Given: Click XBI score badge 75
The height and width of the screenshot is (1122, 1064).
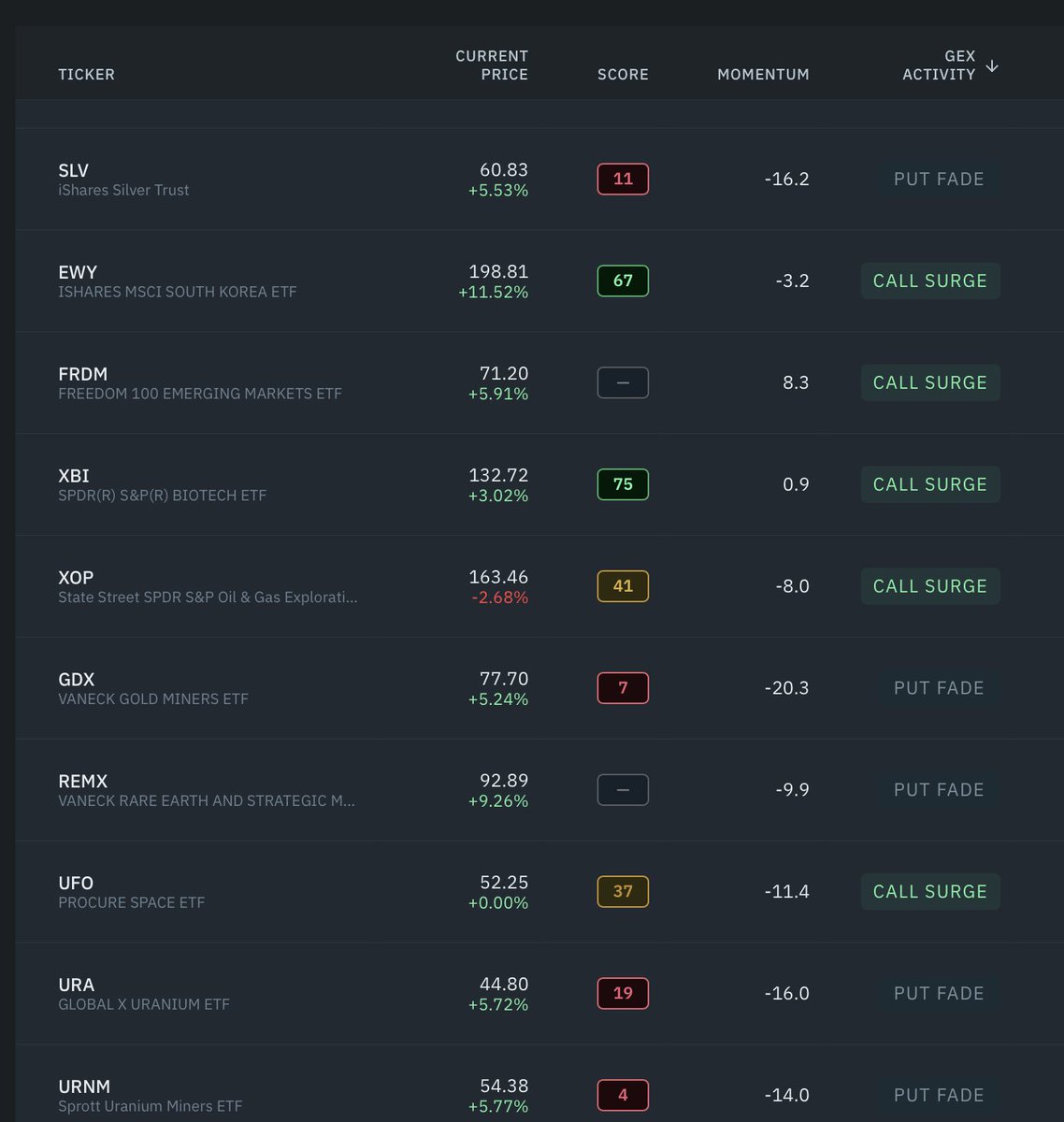Looking at the screenshot, I should tap(623, 484).
